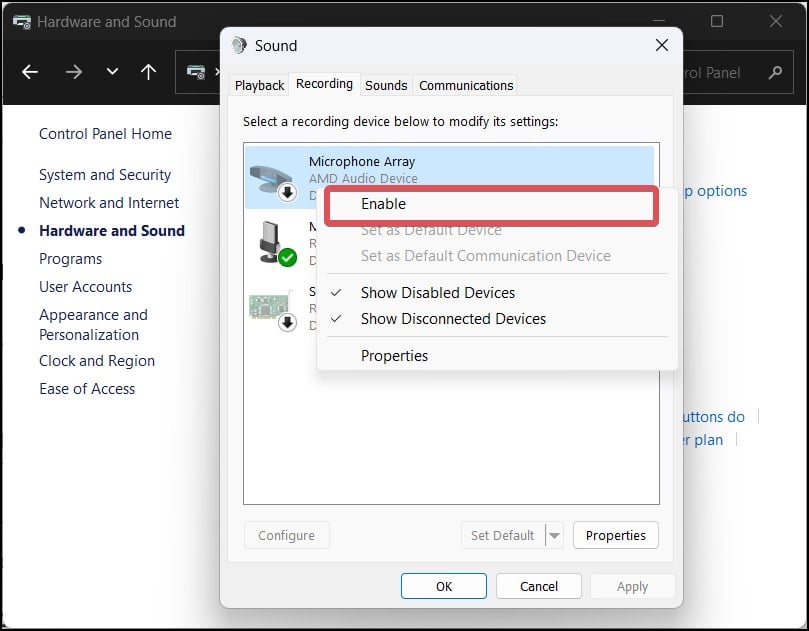Open the recent locations chevron

pyautogui.click(x=112, y=72)
